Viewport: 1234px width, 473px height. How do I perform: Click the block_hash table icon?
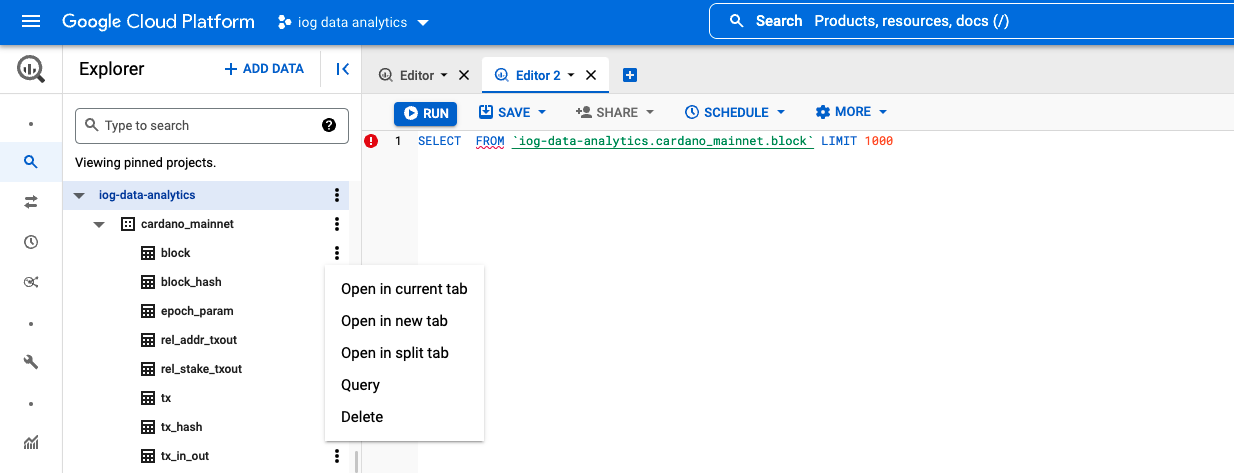point(148,282)
